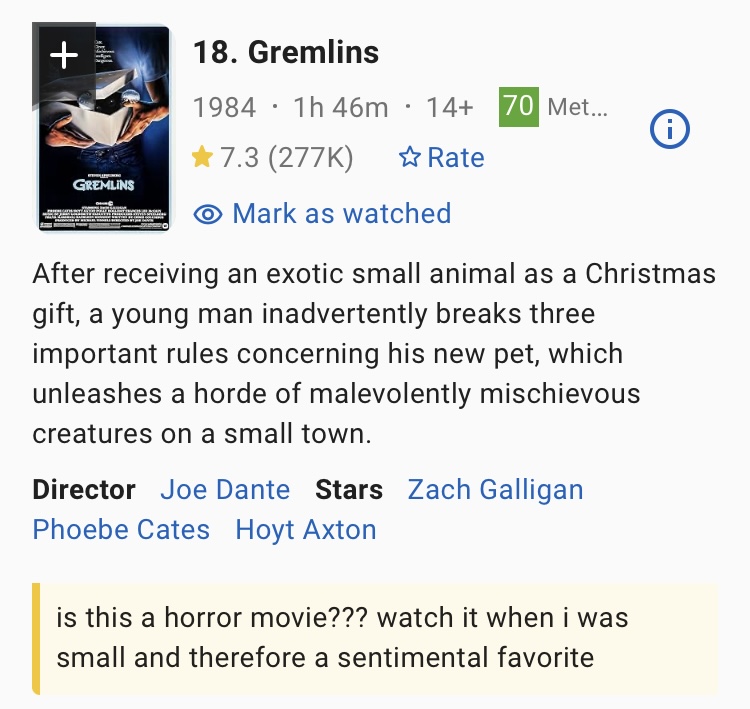This screenshot has width=750, height=709.
Task: Click the Gremlins plot description text
Action: pos(374,354)
